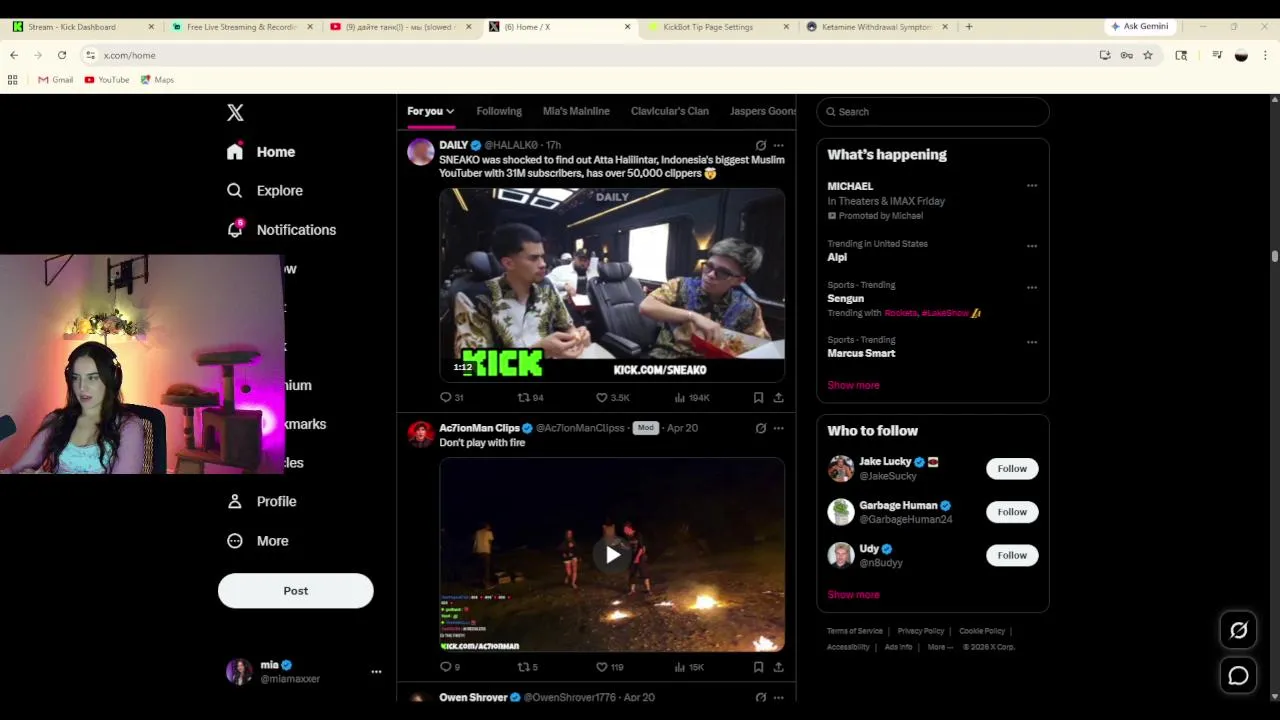Follow Garbage Human
The height and width of the screenshot is (720, 1280).
pyautogui.click(x=1012, y=512)
